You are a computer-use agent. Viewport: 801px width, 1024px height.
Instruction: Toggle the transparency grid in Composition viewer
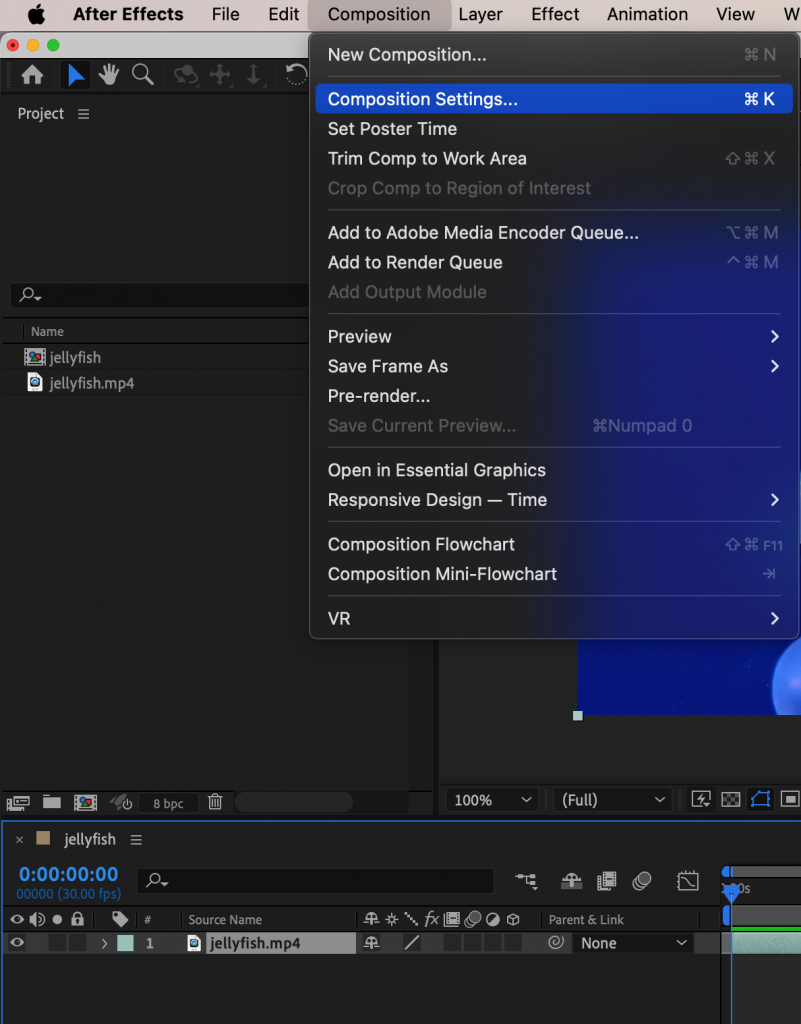click(x=730, y=800)
